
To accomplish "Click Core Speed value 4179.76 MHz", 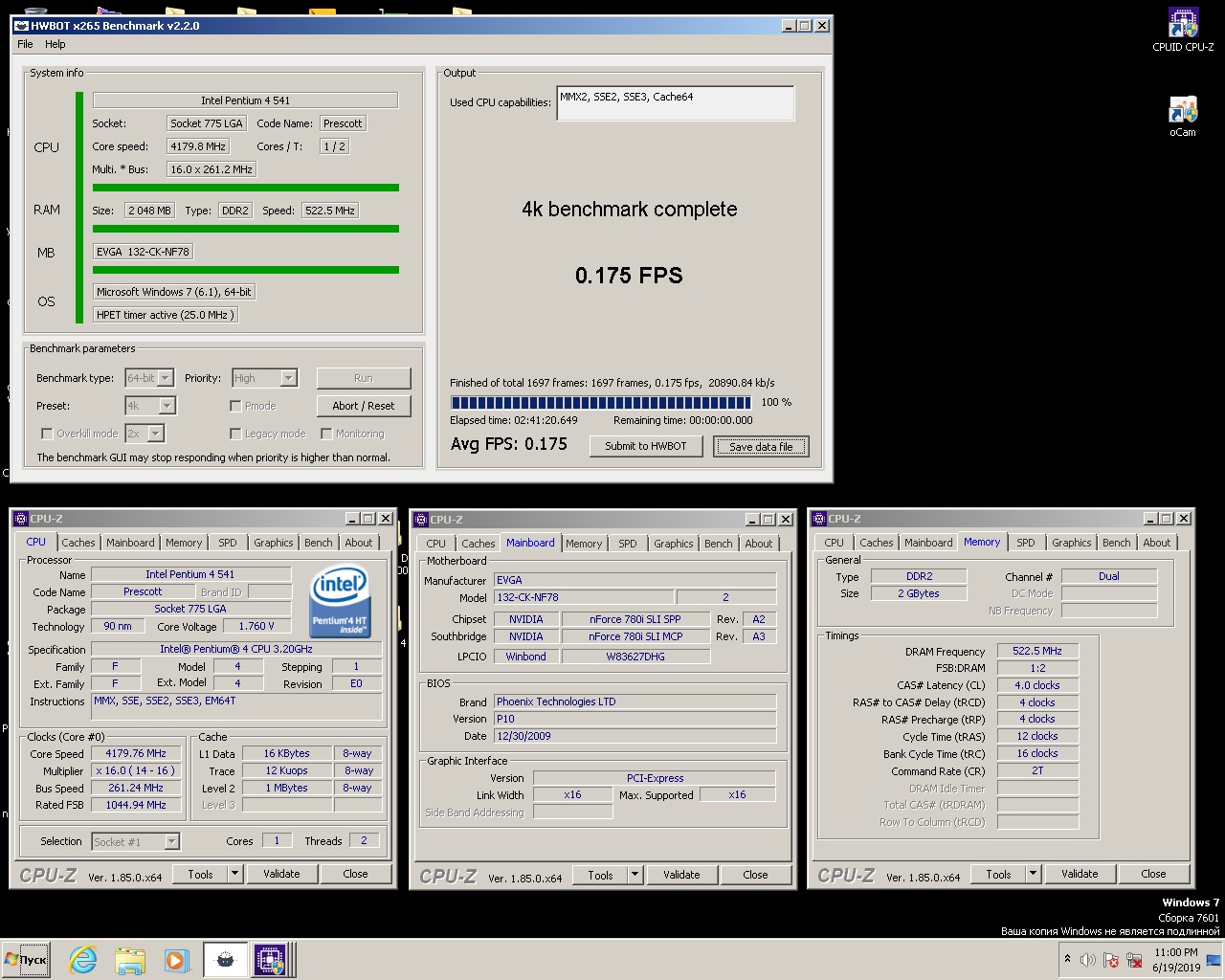I will 136,754.
